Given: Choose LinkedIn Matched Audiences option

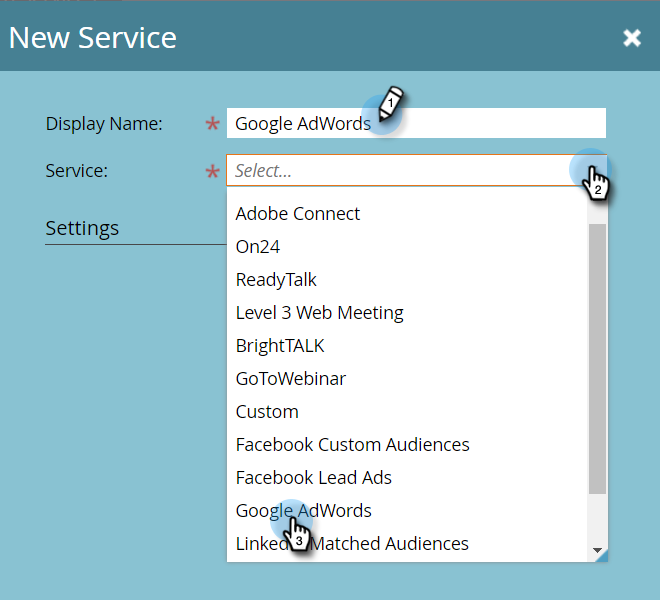Looking at the screenshot, I should click(407, 544).
